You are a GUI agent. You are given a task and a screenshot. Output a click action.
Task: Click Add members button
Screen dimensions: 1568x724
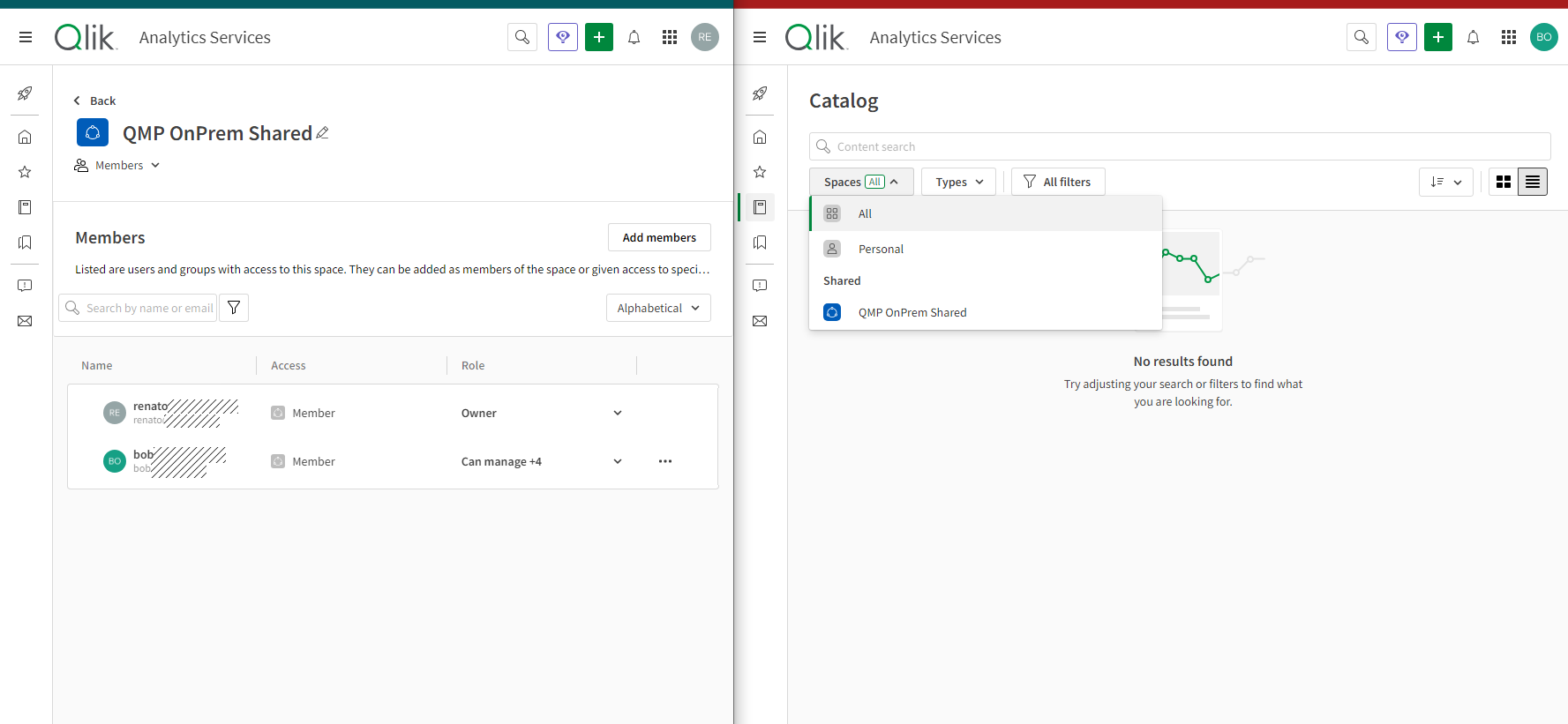pos(659,237)
